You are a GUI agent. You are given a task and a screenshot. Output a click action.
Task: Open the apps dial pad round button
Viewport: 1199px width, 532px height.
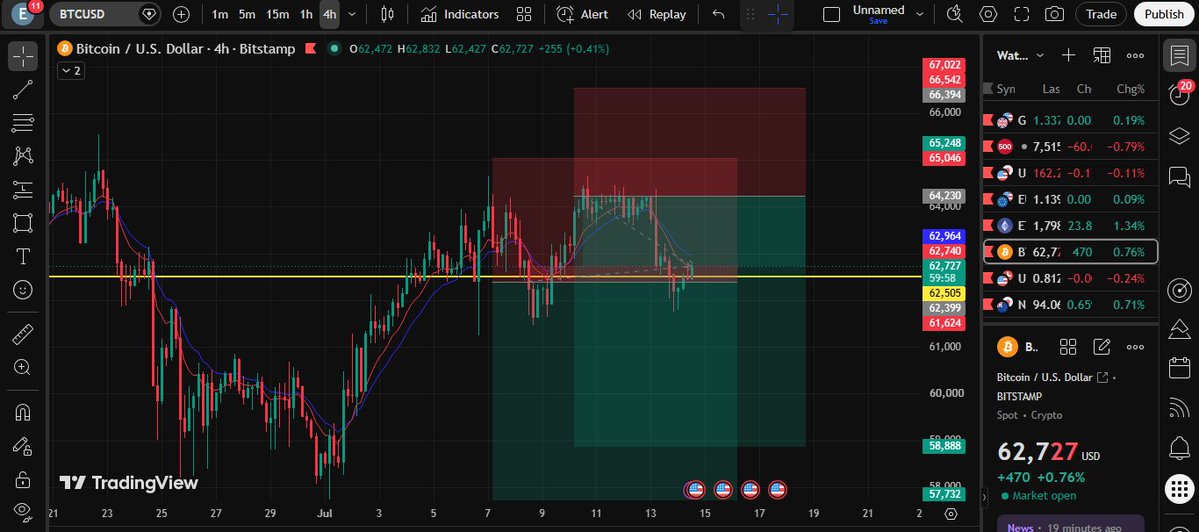click(x=1180, y=488)
